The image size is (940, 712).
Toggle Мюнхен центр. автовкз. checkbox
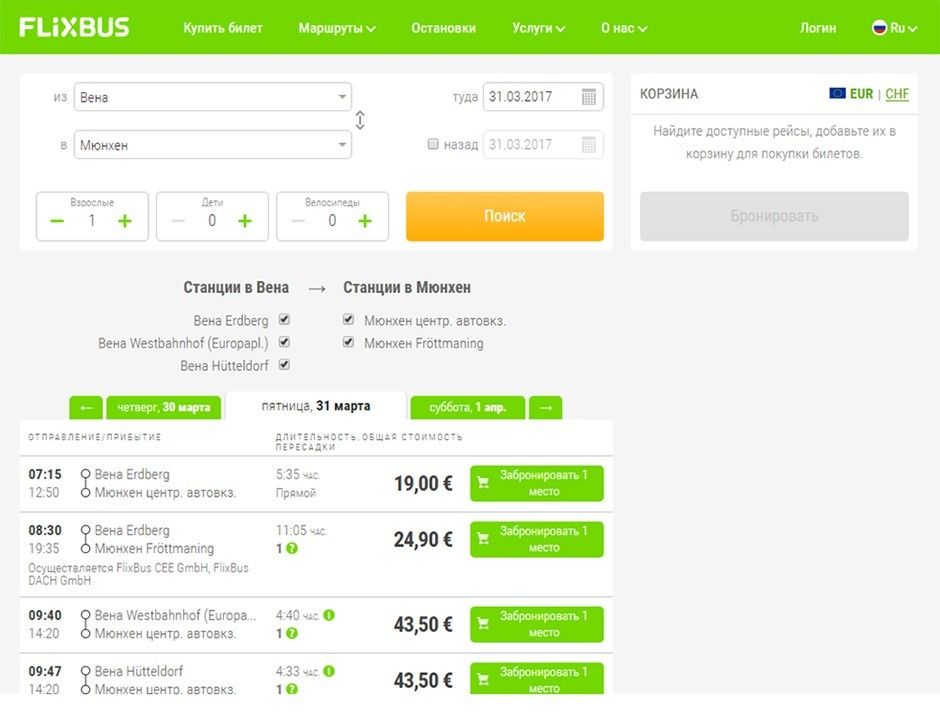coord(348,319)
